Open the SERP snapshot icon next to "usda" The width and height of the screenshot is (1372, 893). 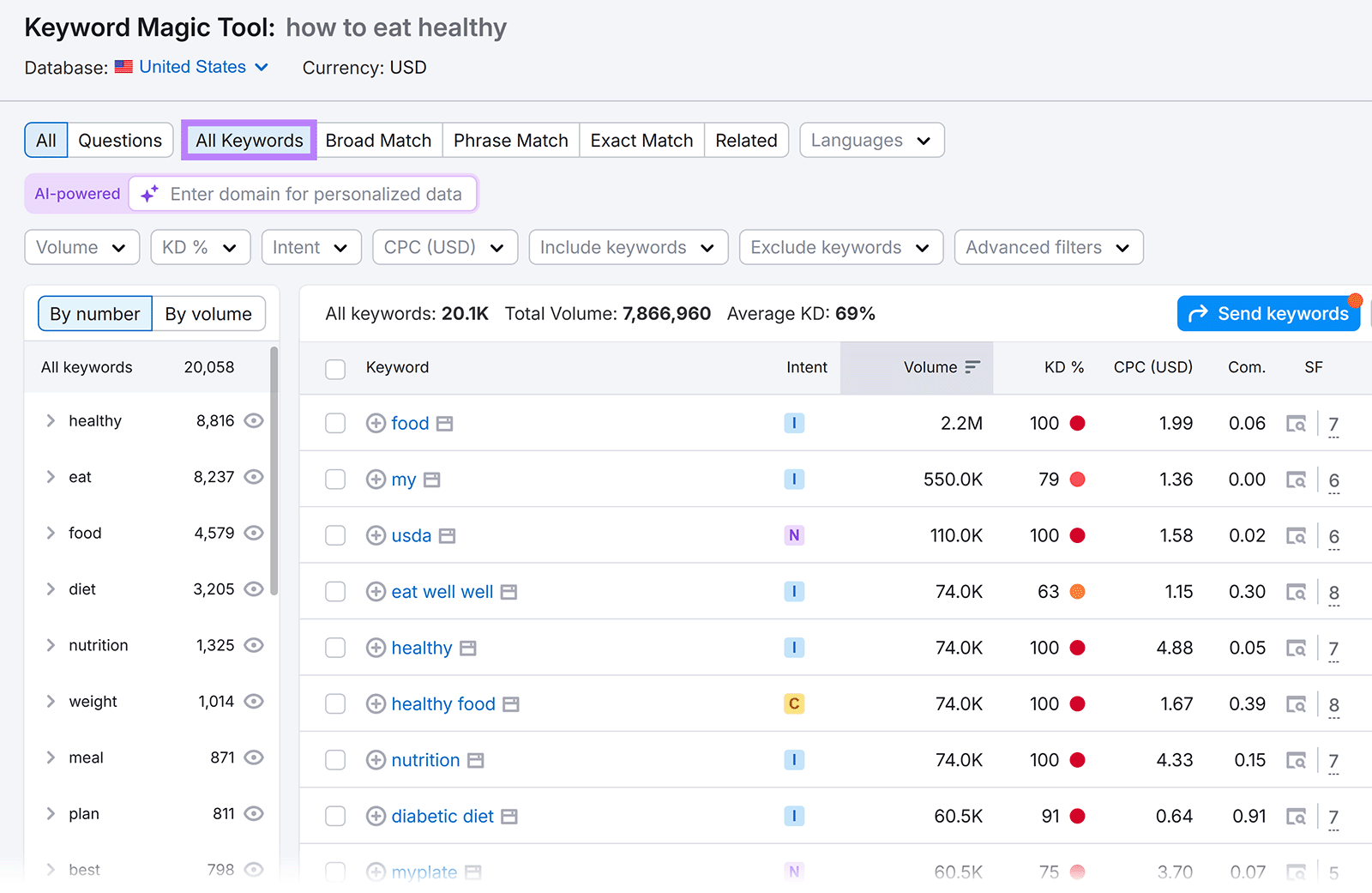[447, 535]
